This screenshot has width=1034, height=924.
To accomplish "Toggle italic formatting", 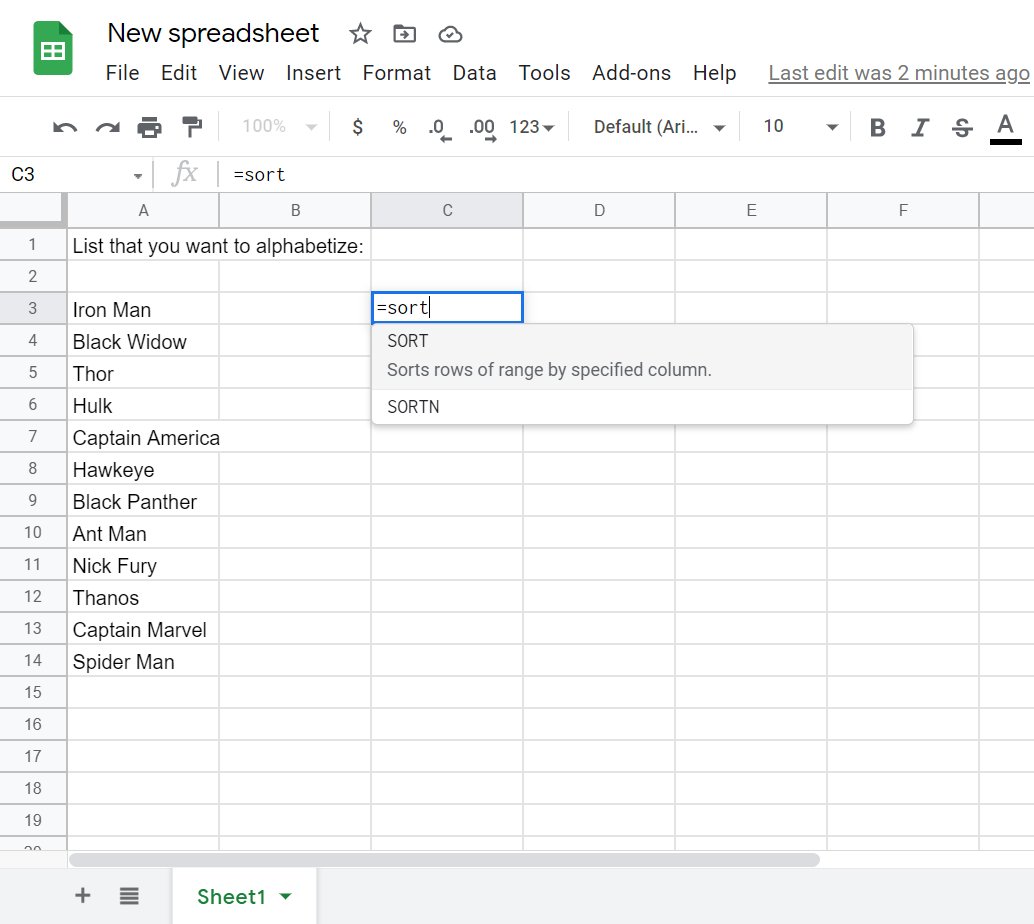I will point(920,127).
